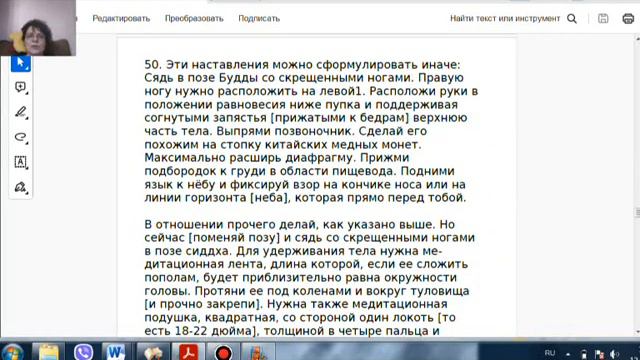
Task: Switch to Viber on the taskbar
Action: [x=83, y=352]
